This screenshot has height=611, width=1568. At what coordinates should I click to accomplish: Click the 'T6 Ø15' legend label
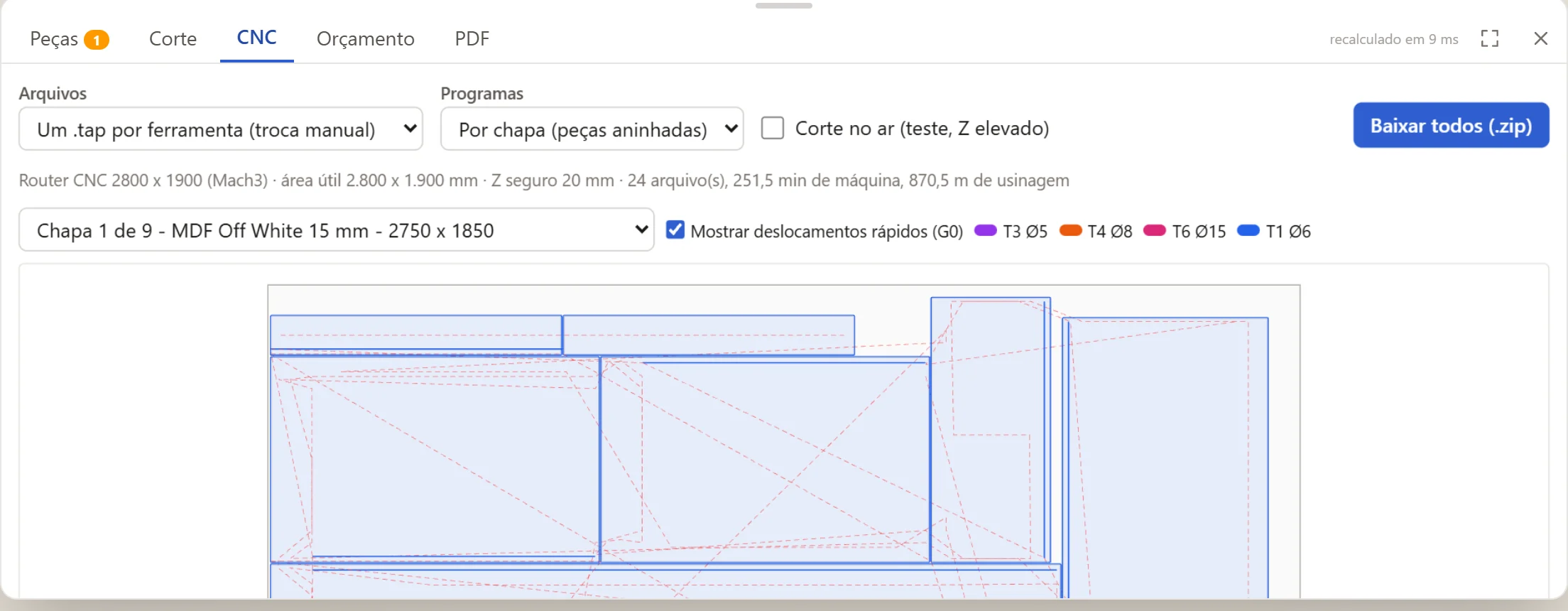pos(1199,231)
